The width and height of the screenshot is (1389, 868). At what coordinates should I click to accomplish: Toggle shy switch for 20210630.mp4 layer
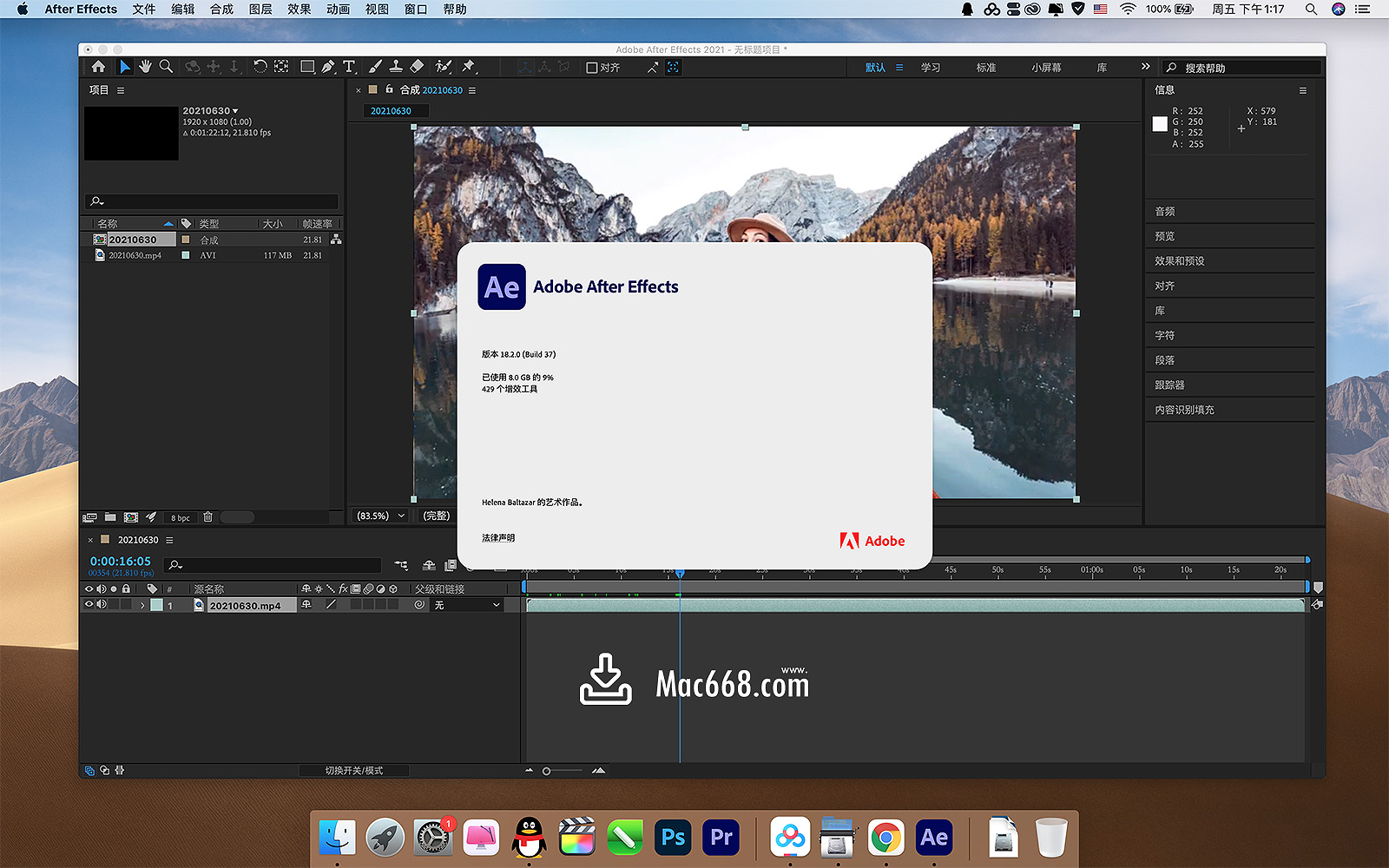[x=306, y=605]
